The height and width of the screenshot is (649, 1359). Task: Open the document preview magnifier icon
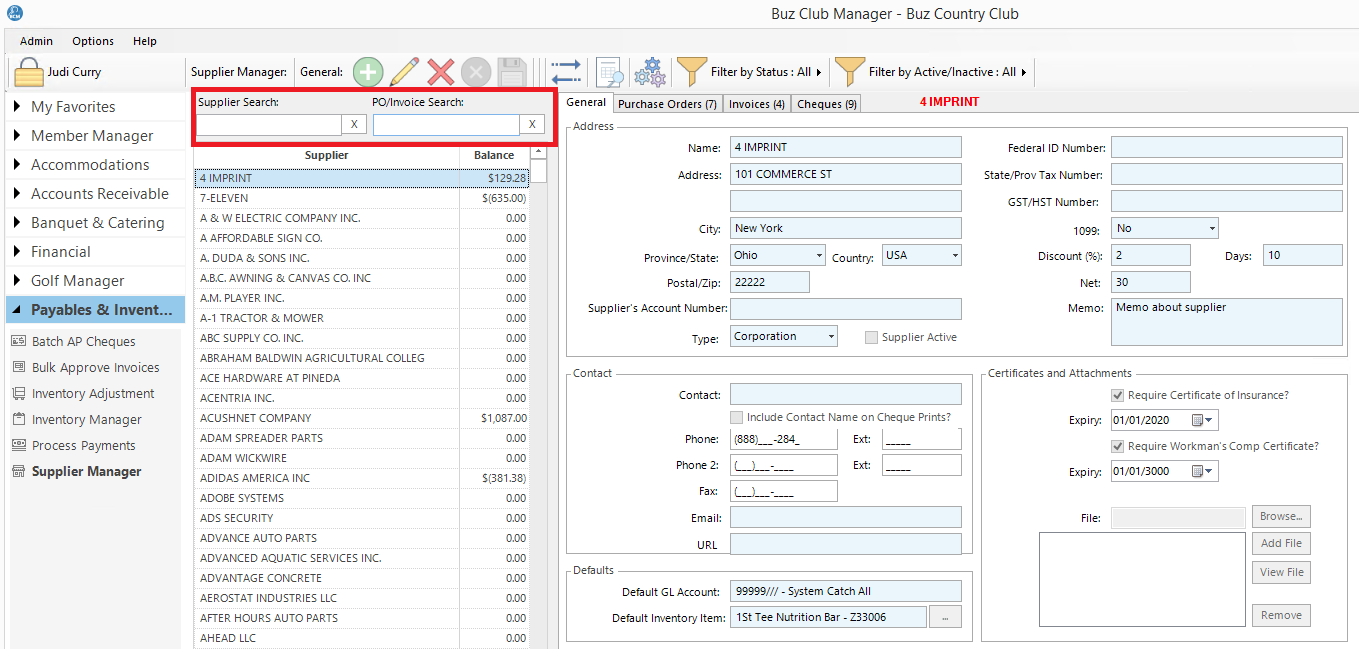tap(609, 72)
